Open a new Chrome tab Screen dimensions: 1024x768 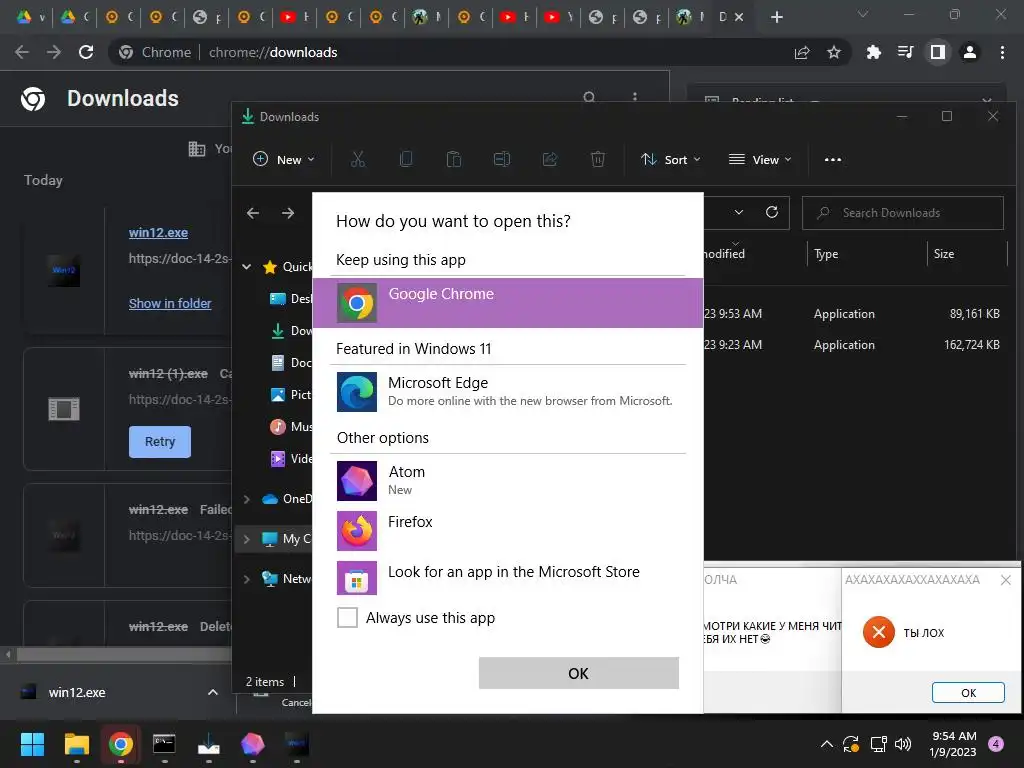coord(776,17)
